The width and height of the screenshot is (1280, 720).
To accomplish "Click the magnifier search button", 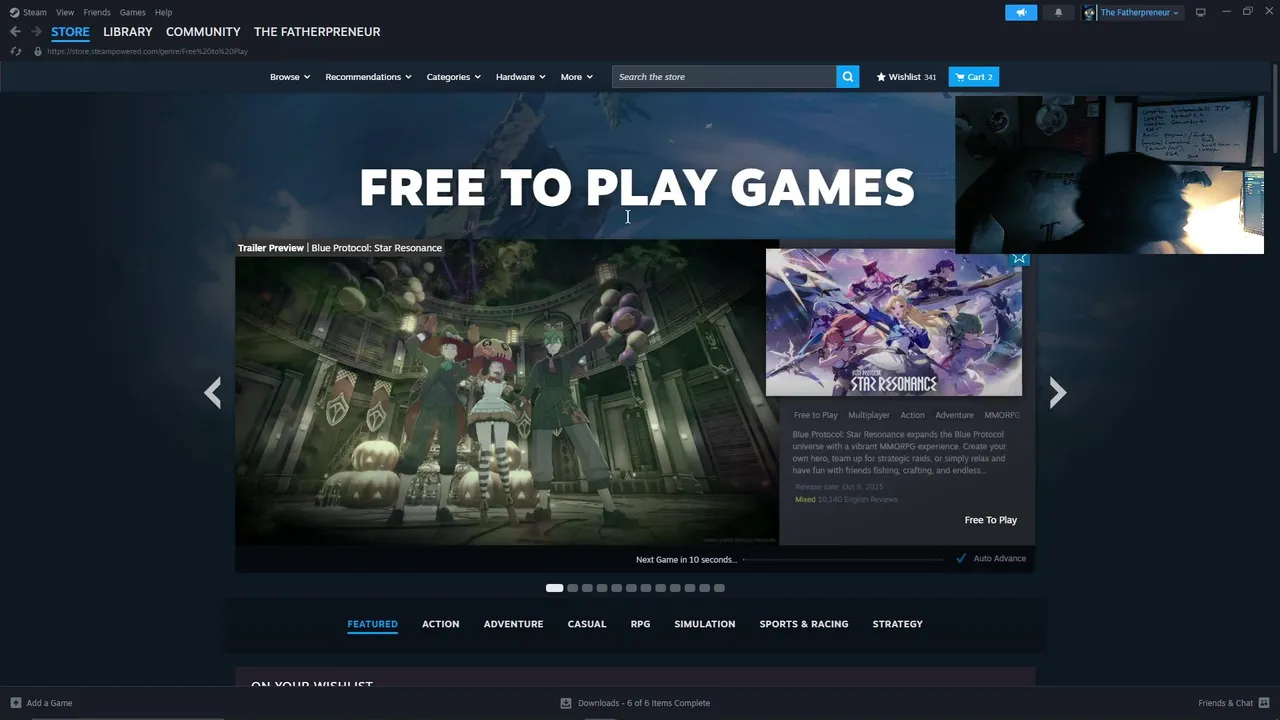I will coord(848,77).
